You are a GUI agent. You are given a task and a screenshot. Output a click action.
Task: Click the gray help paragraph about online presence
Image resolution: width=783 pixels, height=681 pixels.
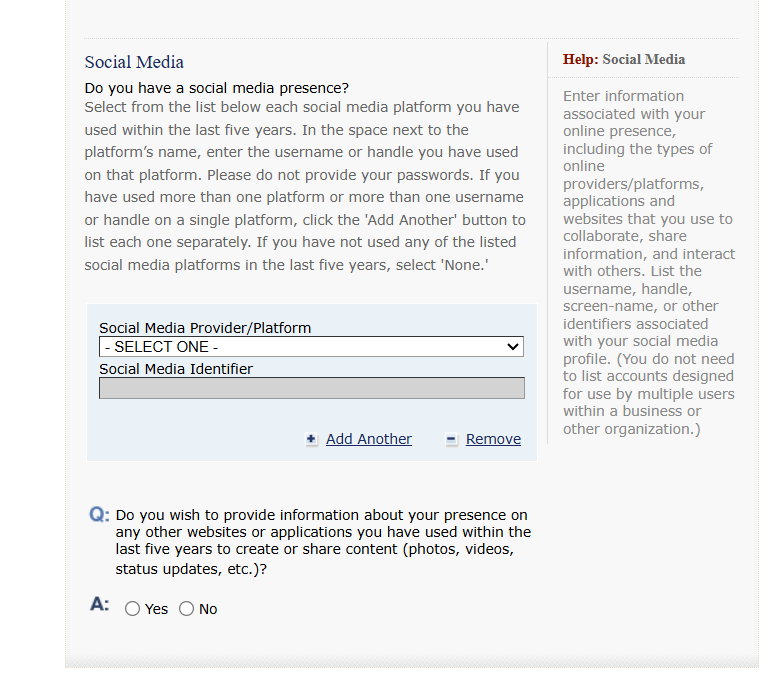(649, 262)
